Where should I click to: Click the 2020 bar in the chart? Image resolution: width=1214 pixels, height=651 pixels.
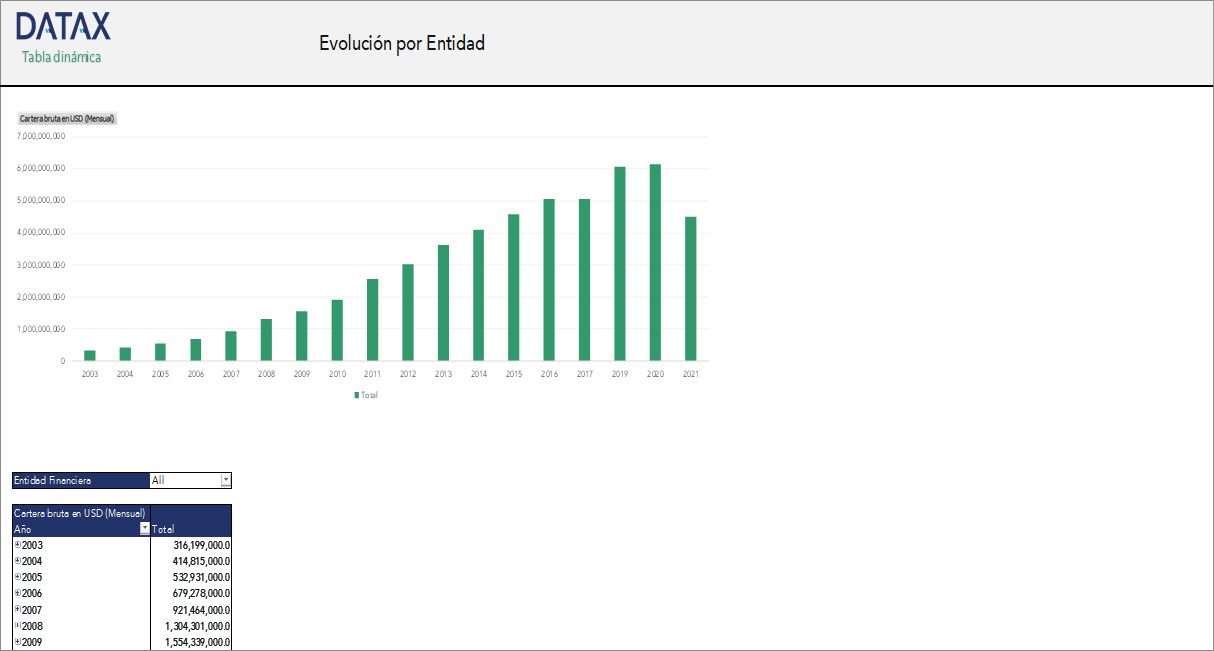pyautogui.click(x=655, y=262)
